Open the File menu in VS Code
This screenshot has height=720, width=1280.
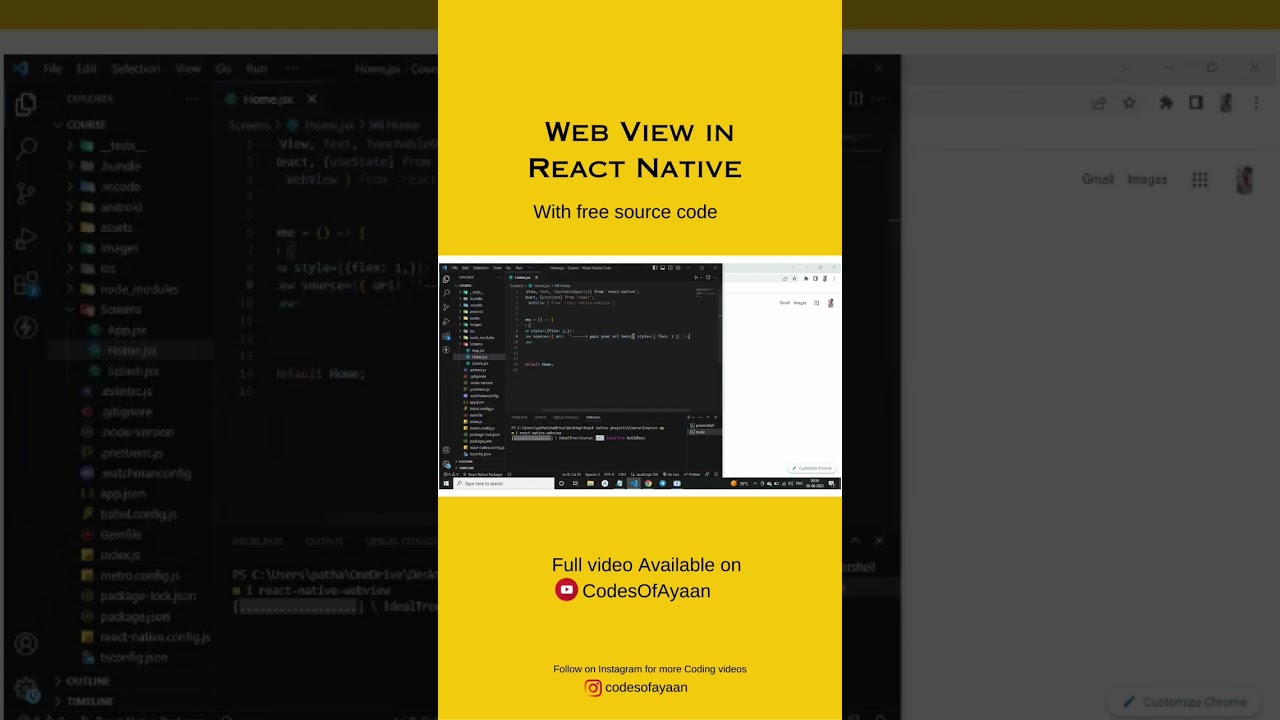[x=454, y=268]
